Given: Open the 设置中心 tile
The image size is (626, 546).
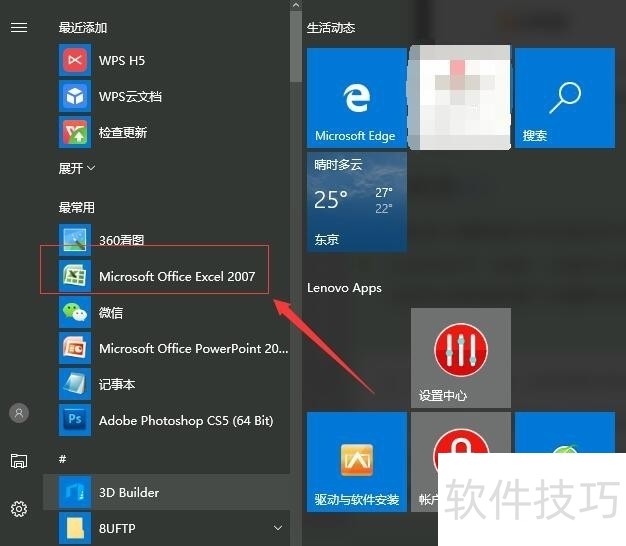Looking at the screenshot, I should click(x=461, y=358).
